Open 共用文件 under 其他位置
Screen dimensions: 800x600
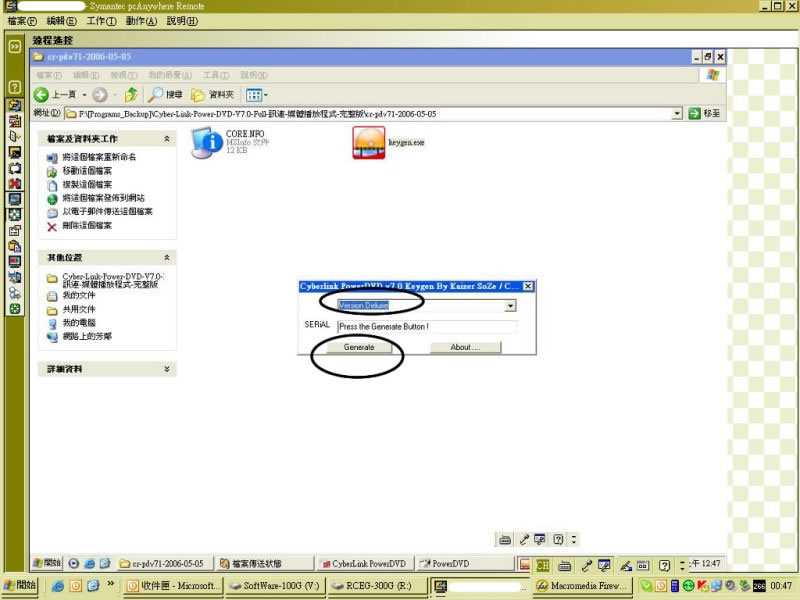pos(79,309)
